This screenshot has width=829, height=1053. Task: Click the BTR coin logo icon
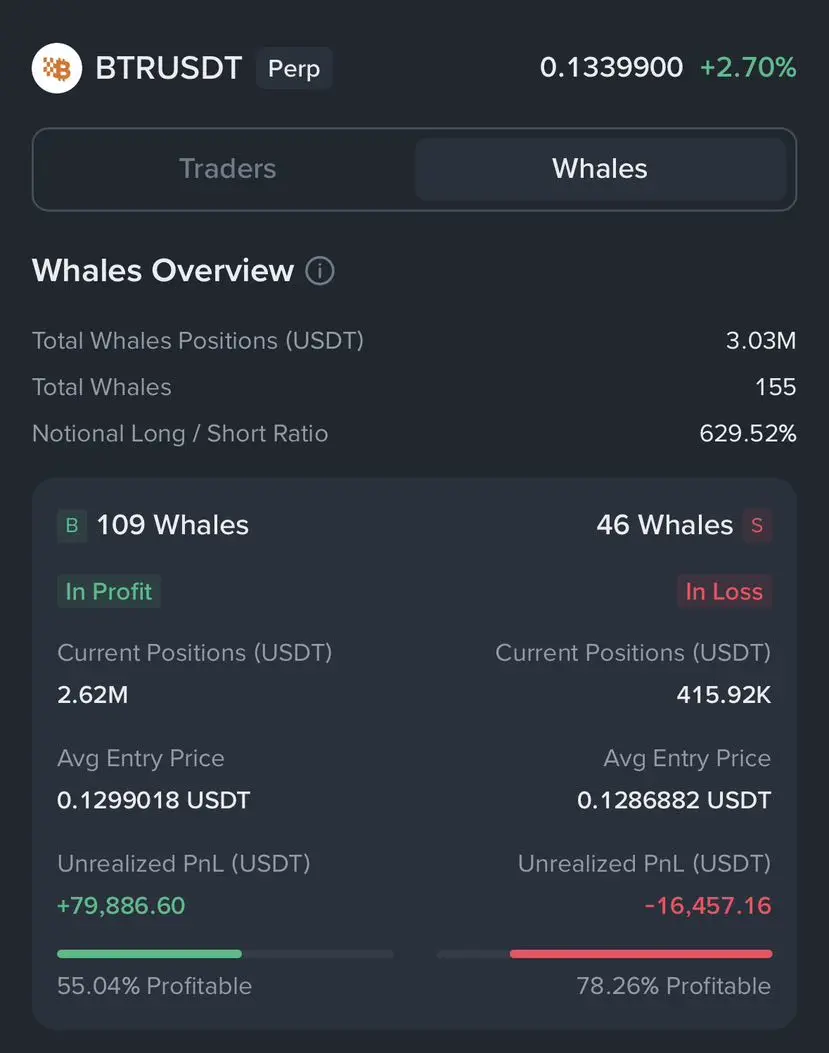[x=56, y=68]
